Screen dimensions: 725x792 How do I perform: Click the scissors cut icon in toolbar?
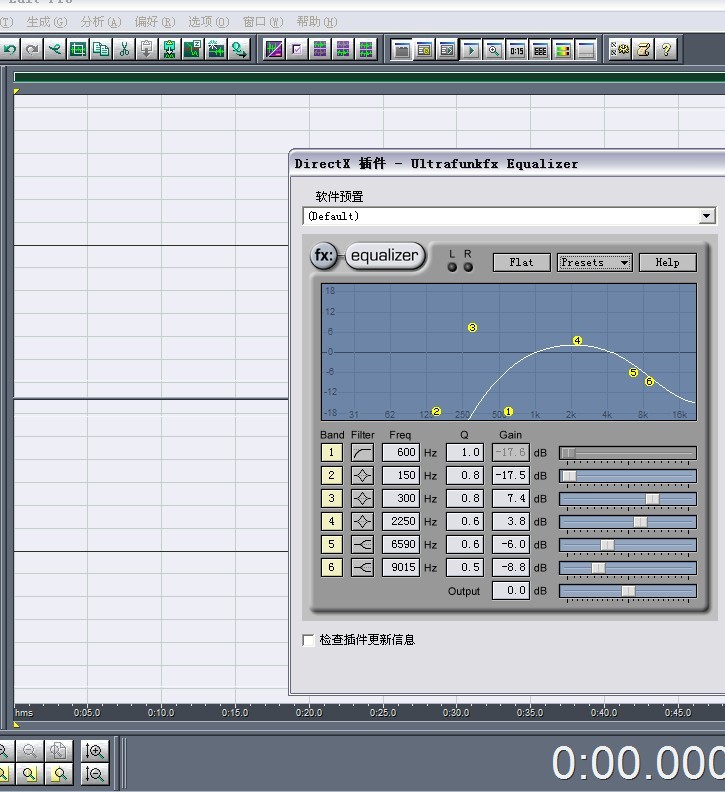tap(124, 50)
